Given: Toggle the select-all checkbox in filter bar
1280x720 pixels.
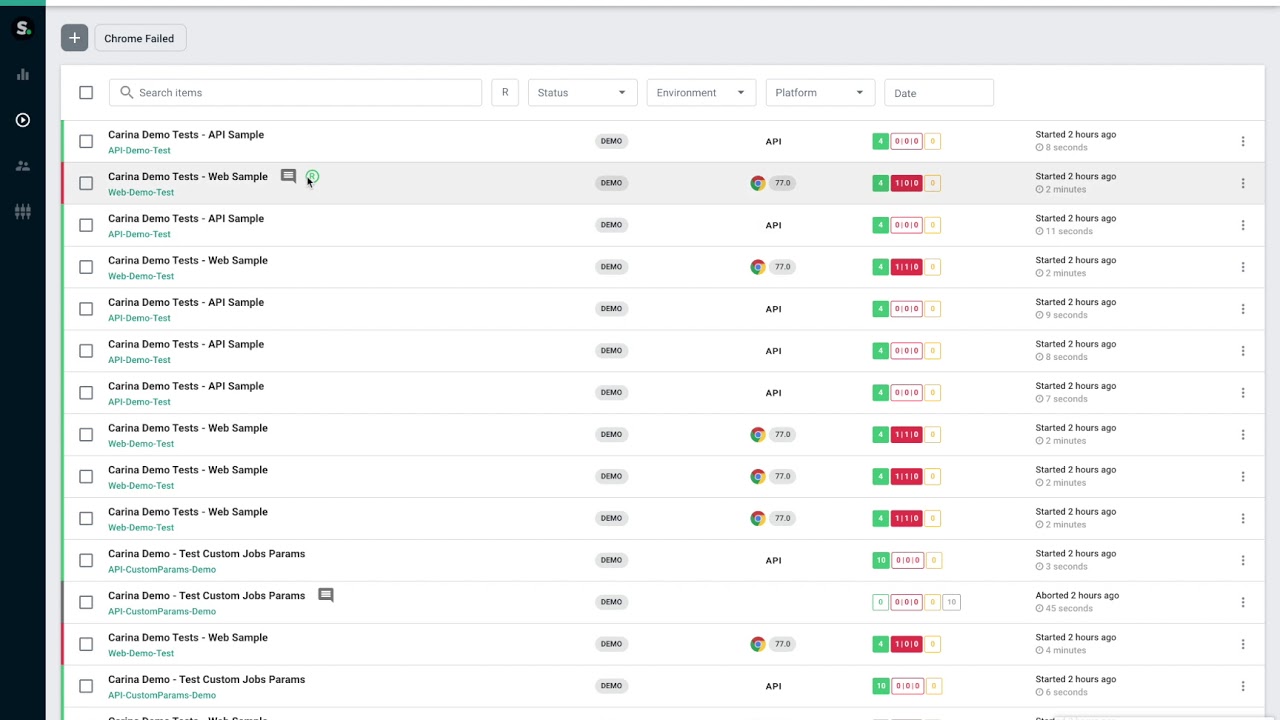Looking at the screenshot, I should point(86,93).
